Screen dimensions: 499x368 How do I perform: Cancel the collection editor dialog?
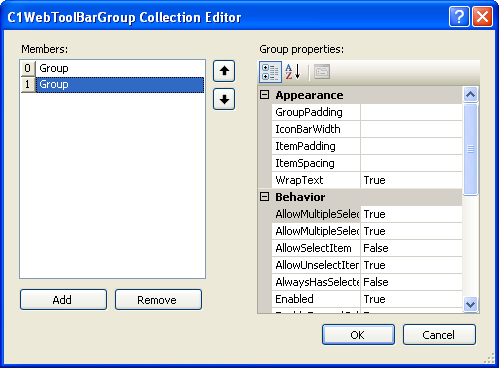point(439,335)
